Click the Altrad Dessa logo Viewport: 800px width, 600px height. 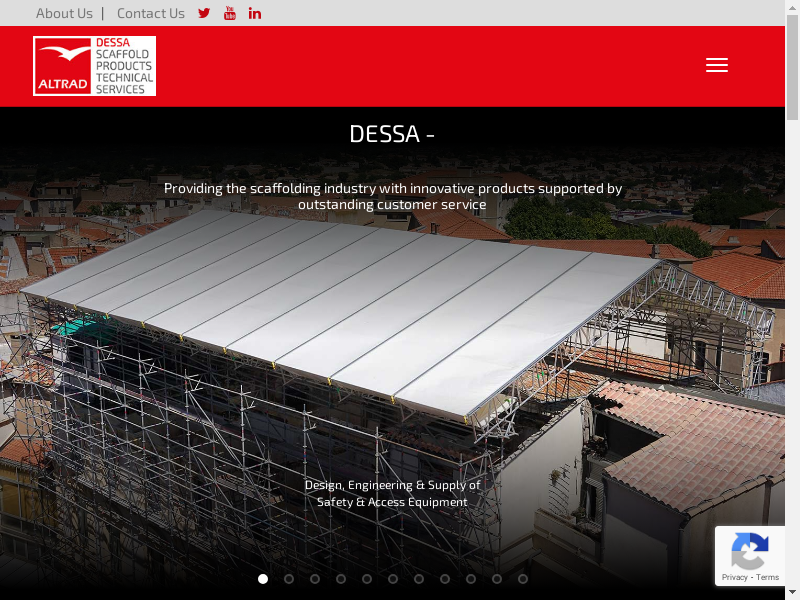click(x=95, y=66)
